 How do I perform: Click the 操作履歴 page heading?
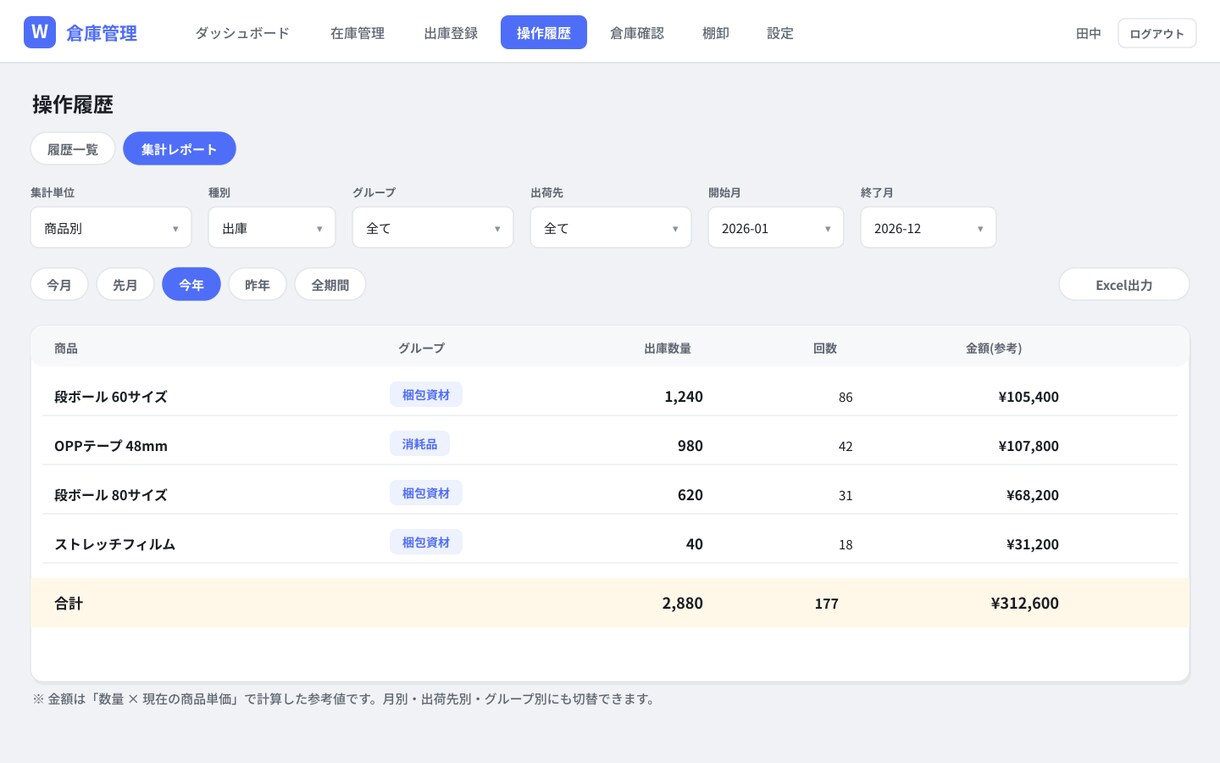73,105
